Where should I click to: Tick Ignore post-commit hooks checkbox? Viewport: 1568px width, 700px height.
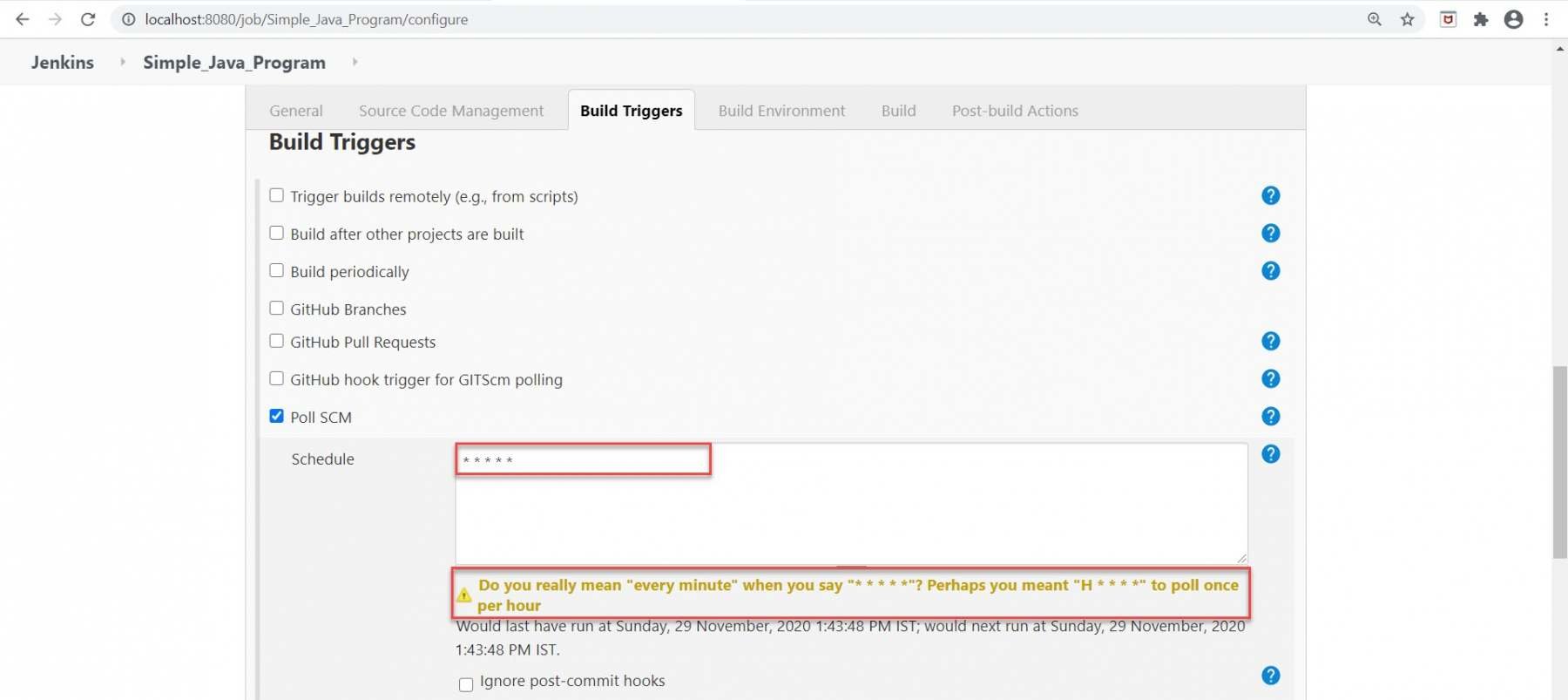pyautogui.click(x=466, y=684)
